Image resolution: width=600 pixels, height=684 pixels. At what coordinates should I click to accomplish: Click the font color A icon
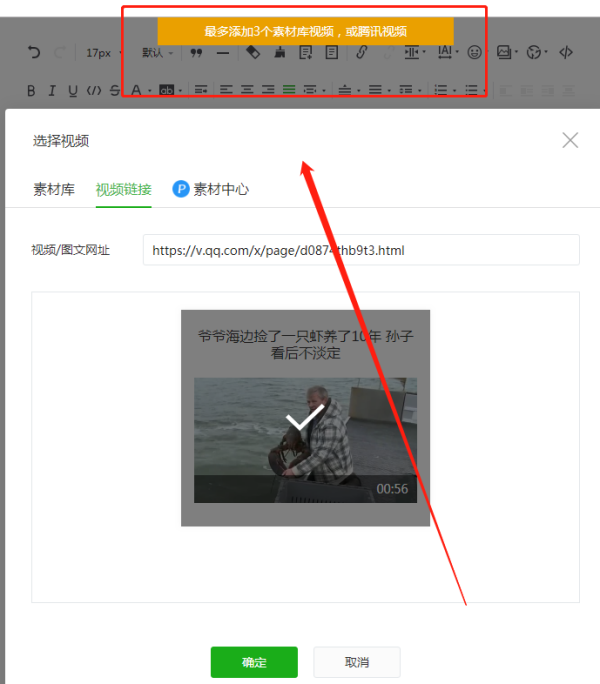point(136,90)
